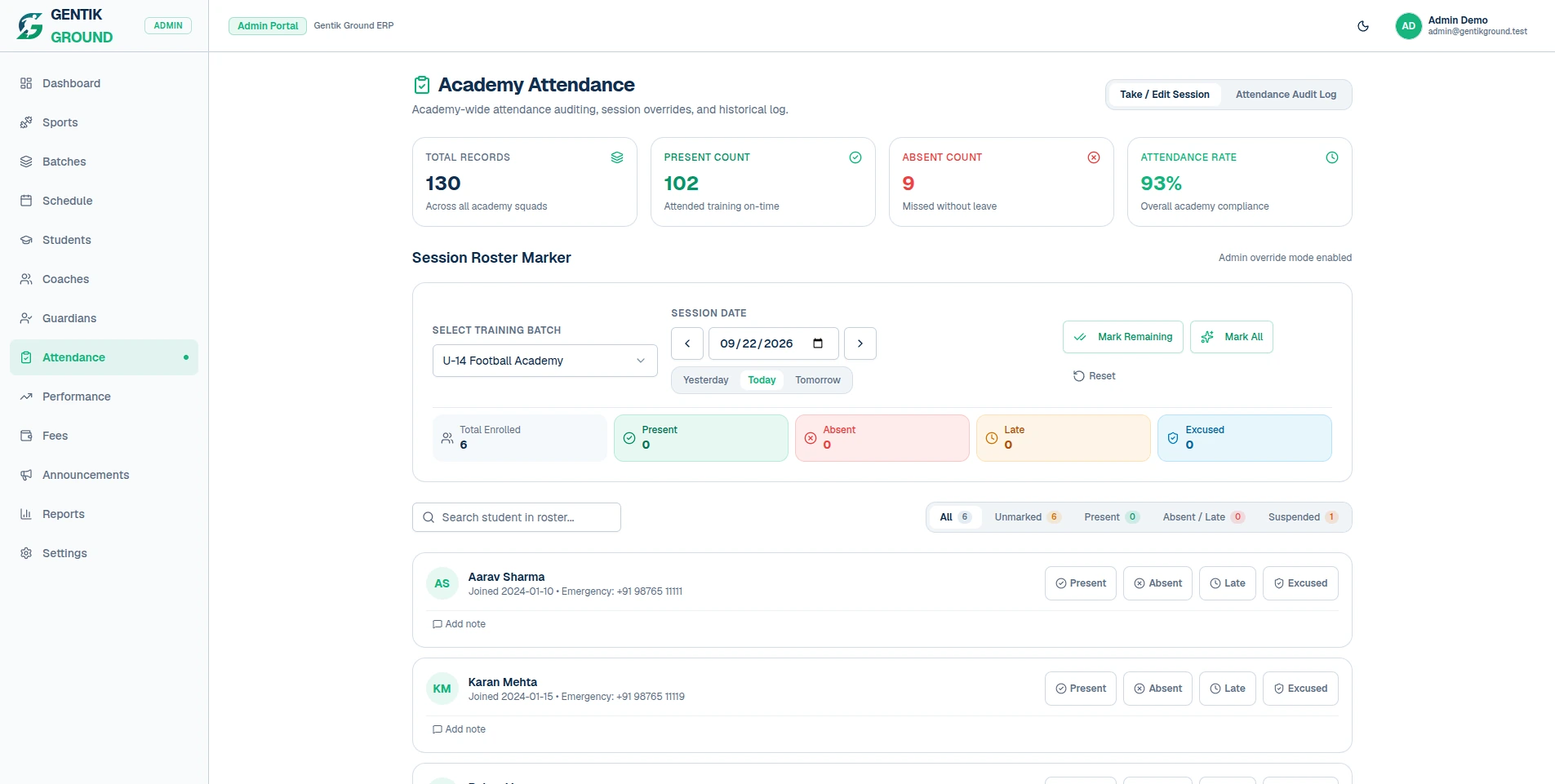Click the Excused summary card
The height and width of the screenshot is (784, 1555).
click(x=1245, y=438)
